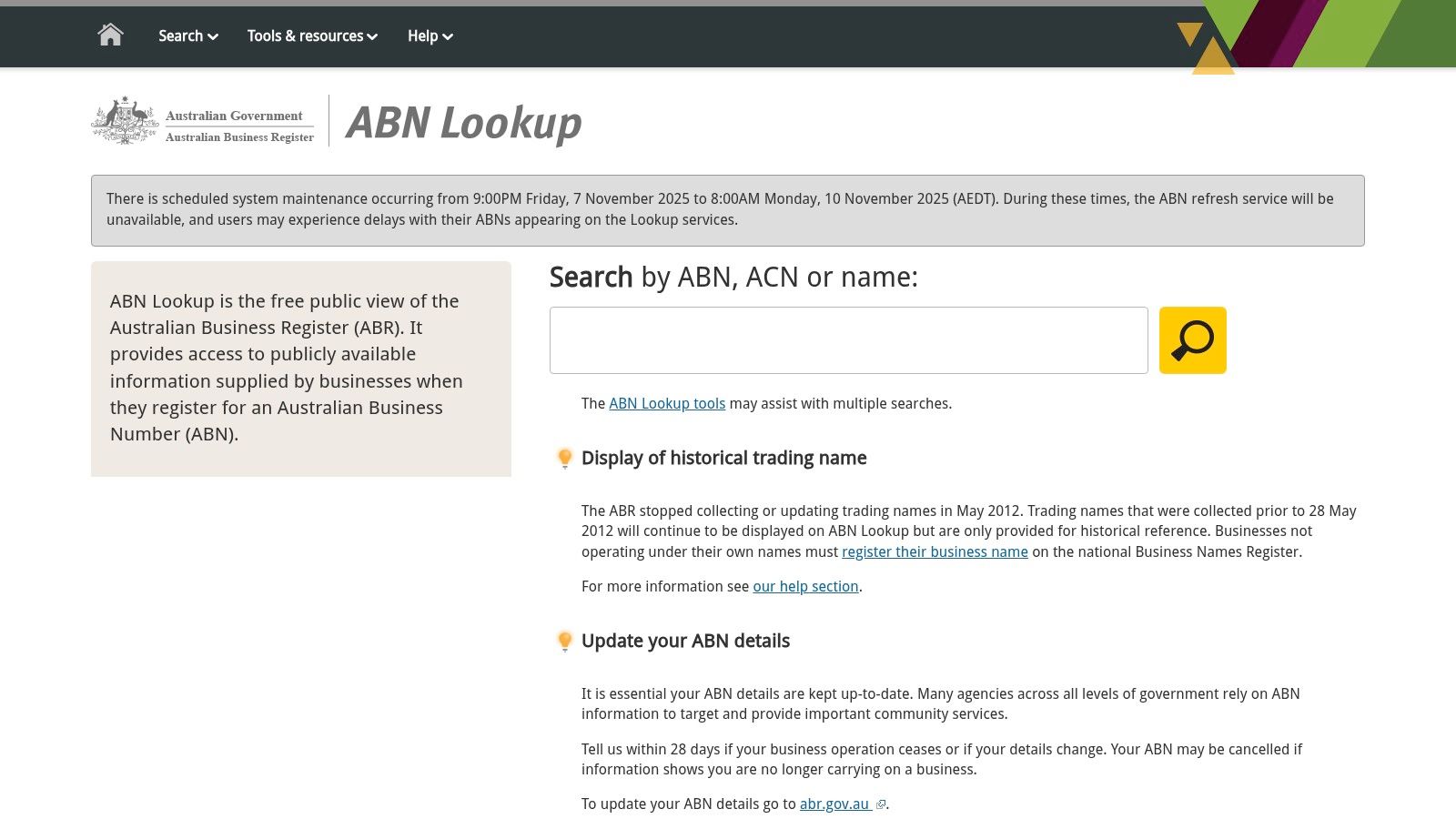The width and height of the screenshot is (1456, 819).
Task: Follow the register their business name link
Action: point(935,552)
